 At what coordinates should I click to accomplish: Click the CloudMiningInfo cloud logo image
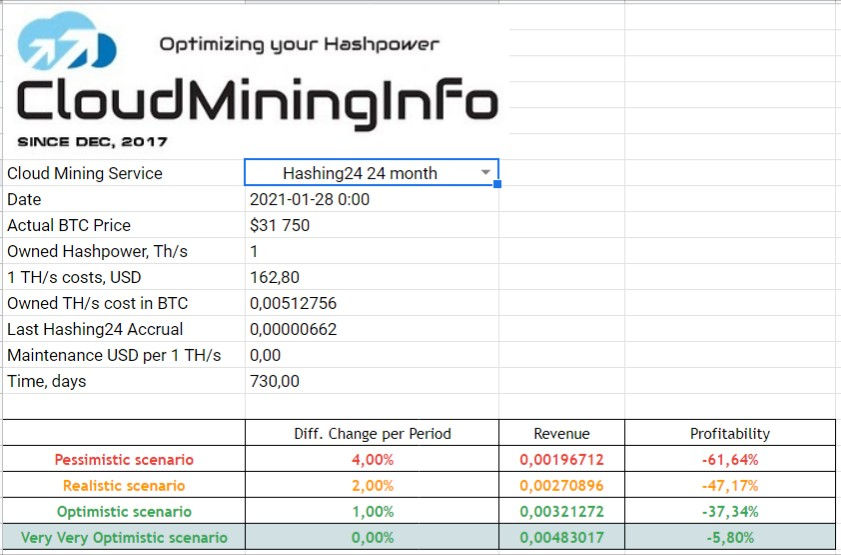coord(67,41)
